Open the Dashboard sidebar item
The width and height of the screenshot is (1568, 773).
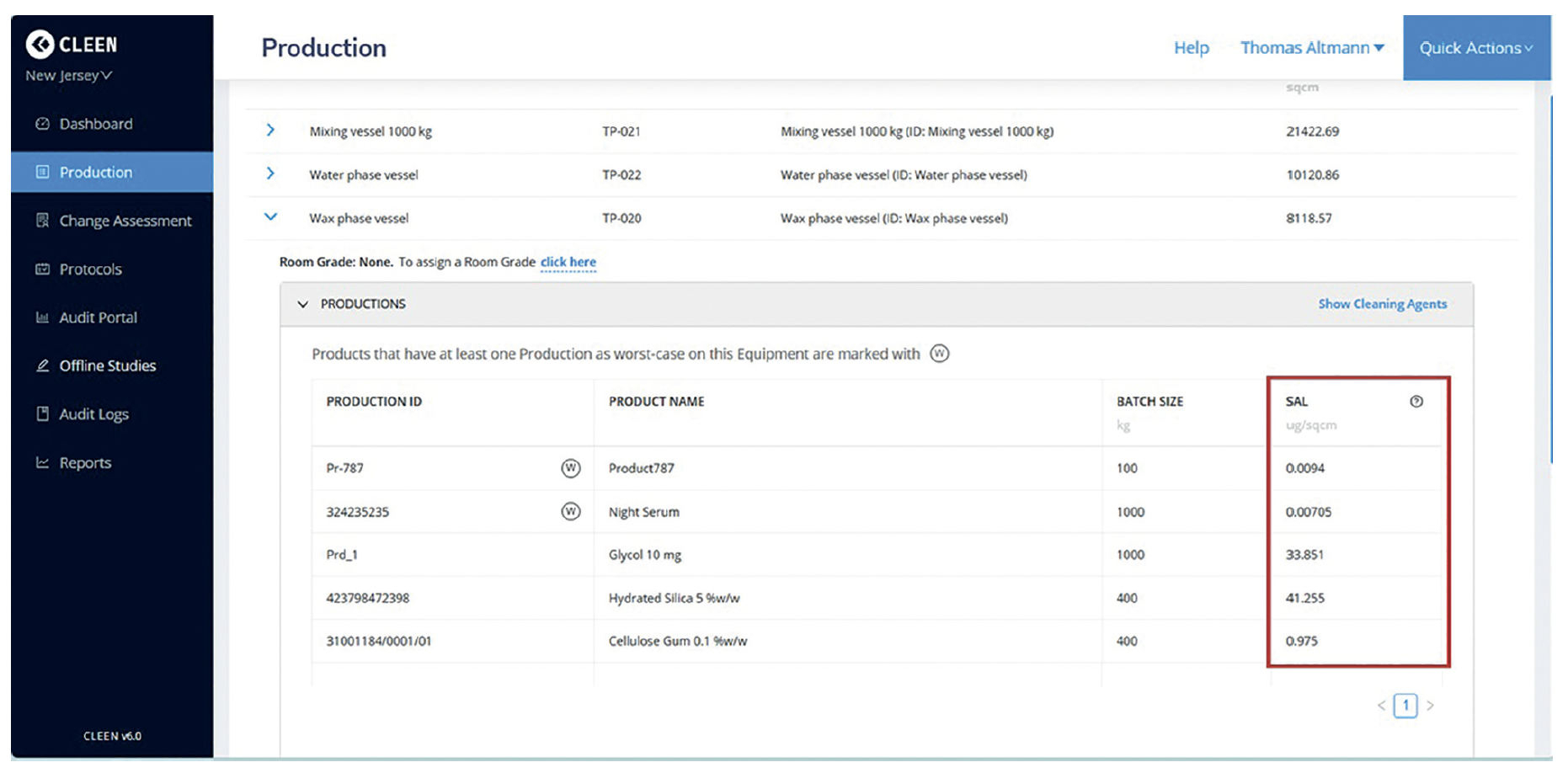coord(95,124)
